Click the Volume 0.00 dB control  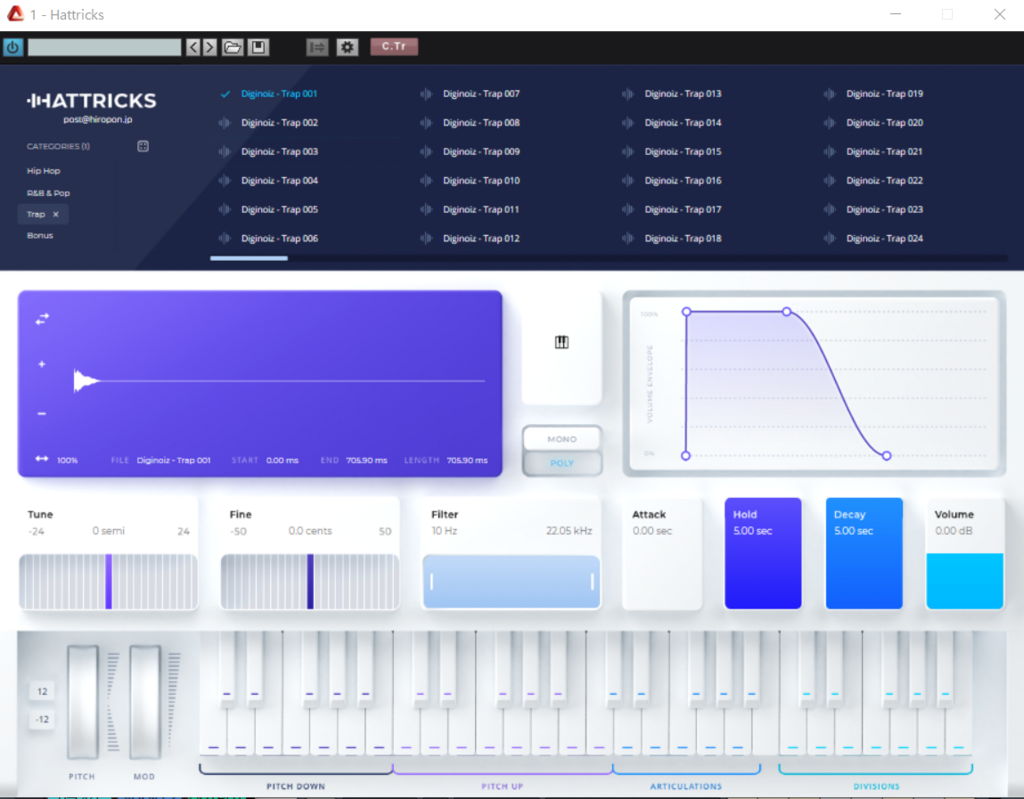click(x=965, y=554)
